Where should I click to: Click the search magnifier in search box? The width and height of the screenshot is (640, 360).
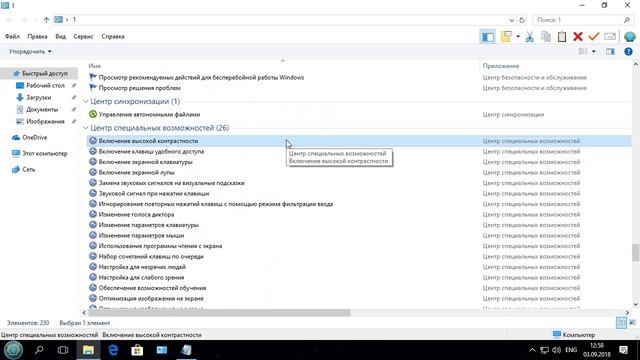[627, 20]
